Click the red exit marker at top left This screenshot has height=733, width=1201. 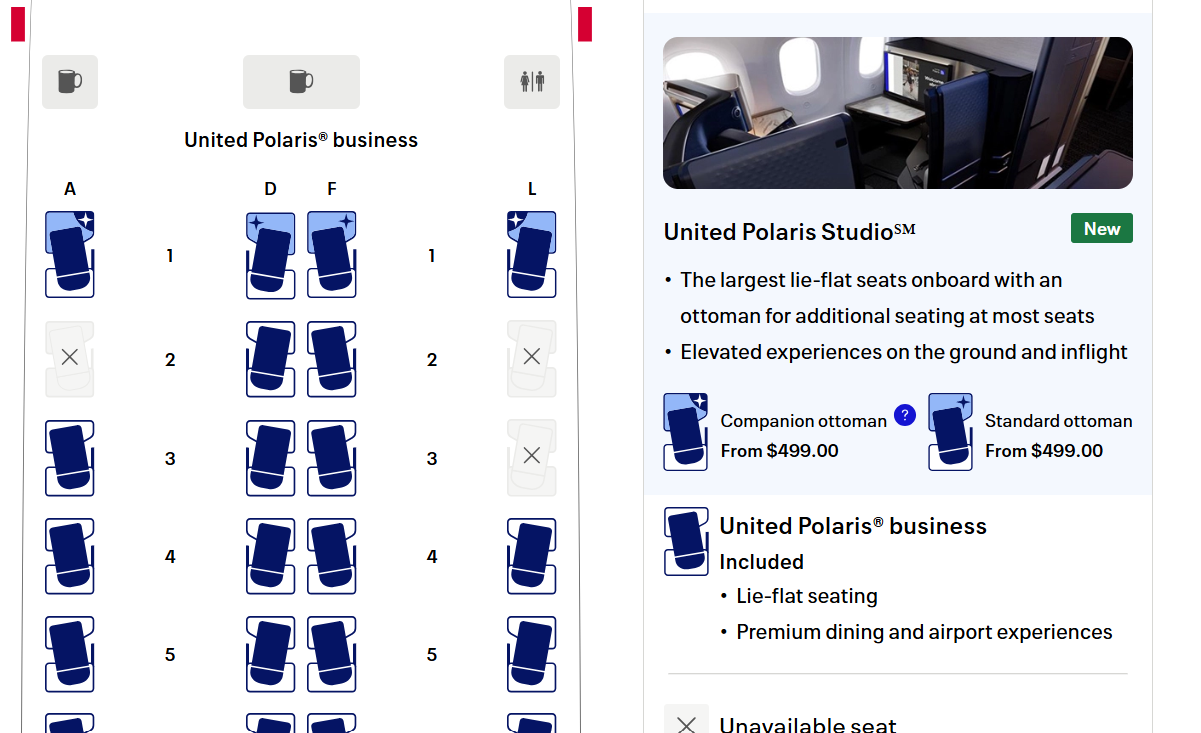(16, 24)
